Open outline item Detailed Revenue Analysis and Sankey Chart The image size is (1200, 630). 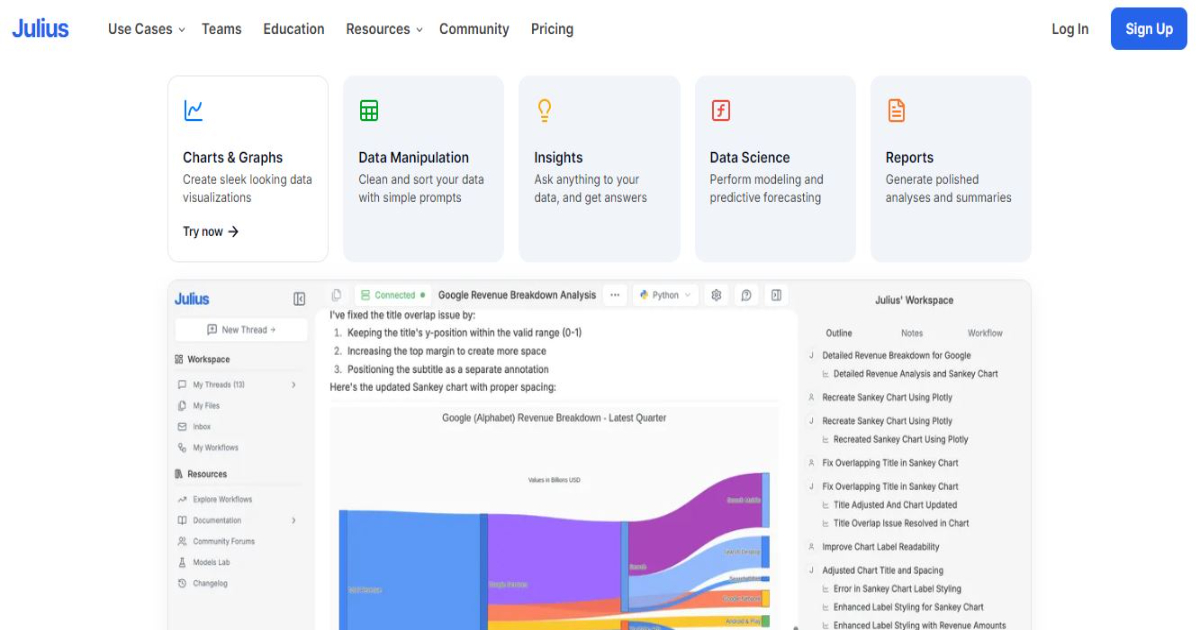(x=916, y=374)
